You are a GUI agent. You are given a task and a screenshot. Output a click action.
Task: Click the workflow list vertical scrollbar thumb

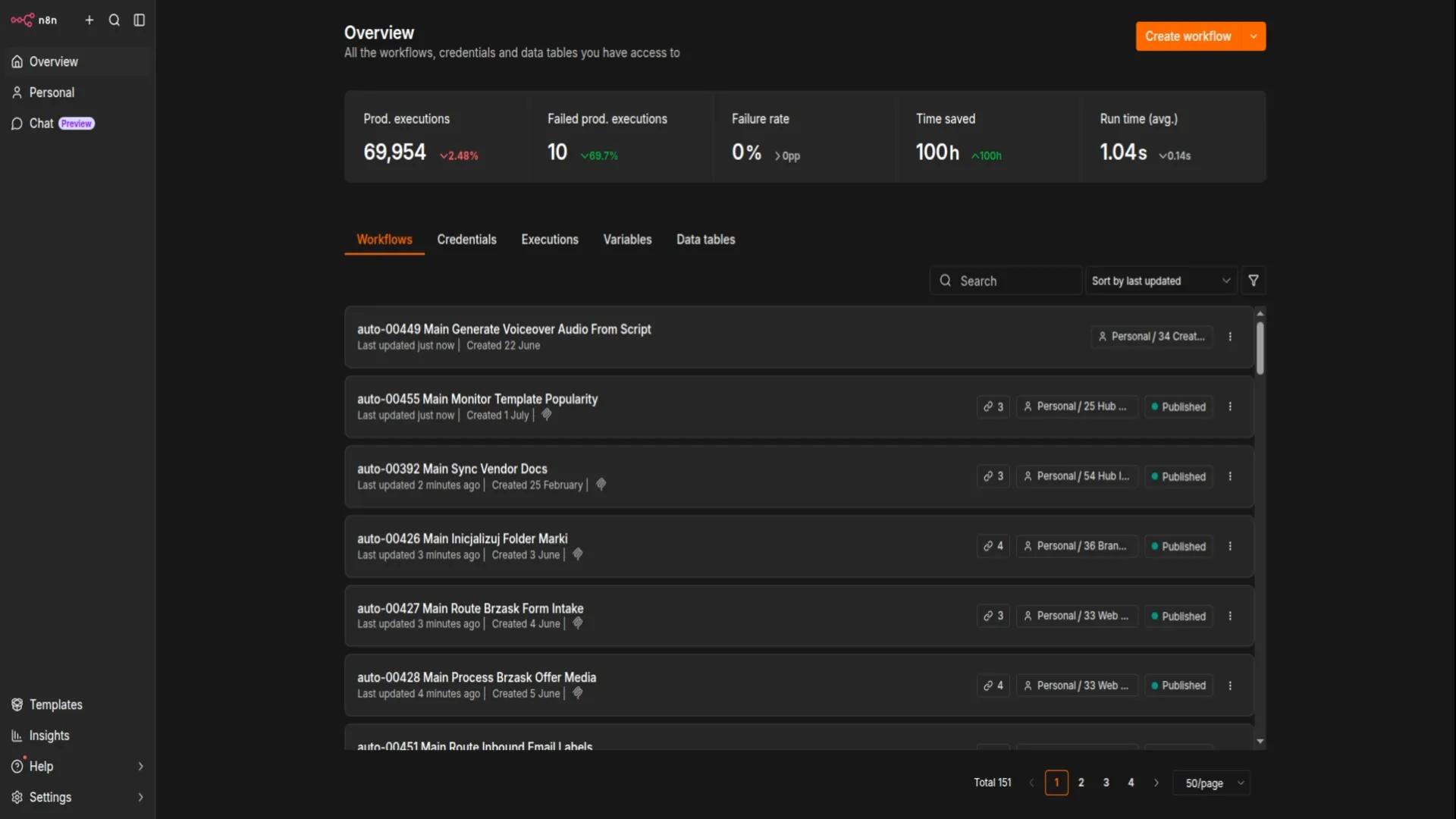[1260, 348]
